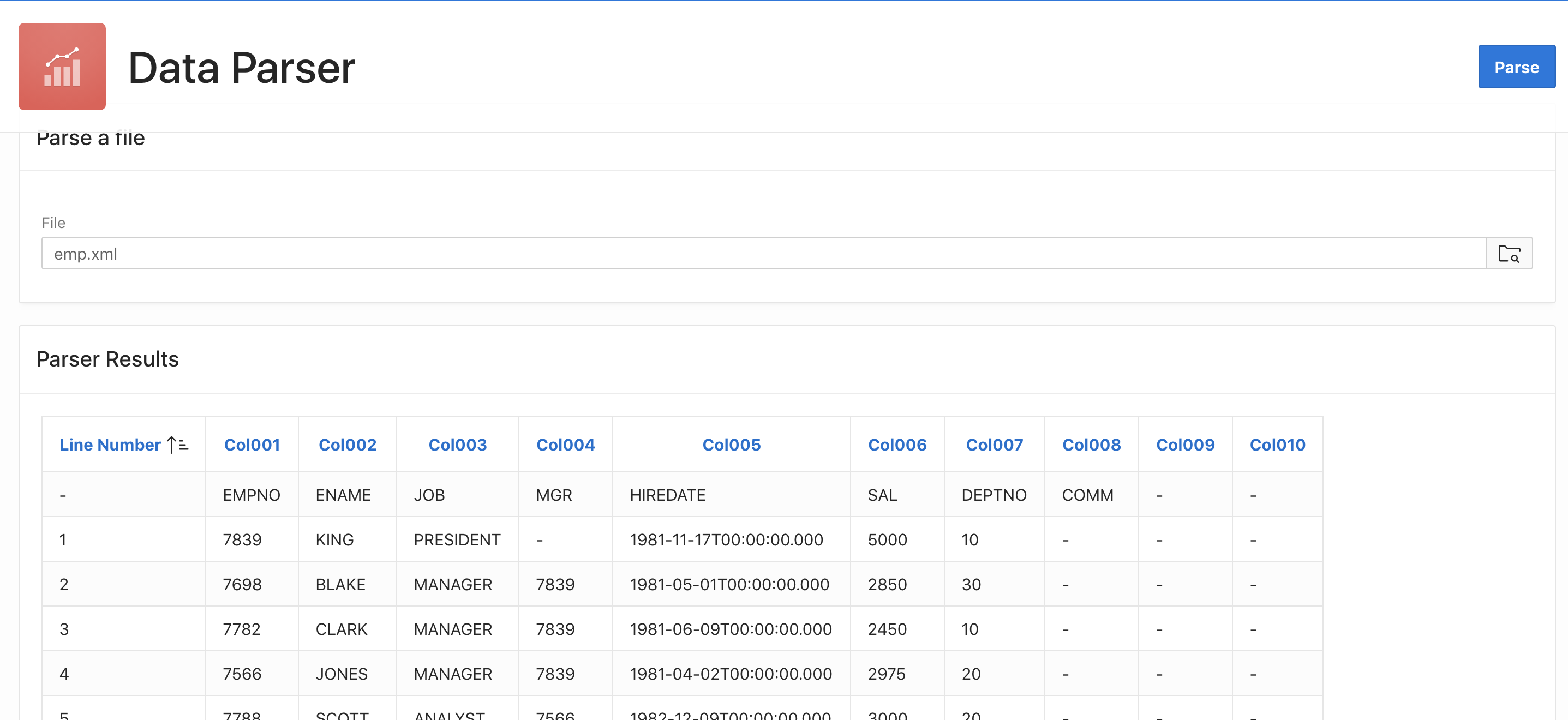Click the Col007 column header

994,445
